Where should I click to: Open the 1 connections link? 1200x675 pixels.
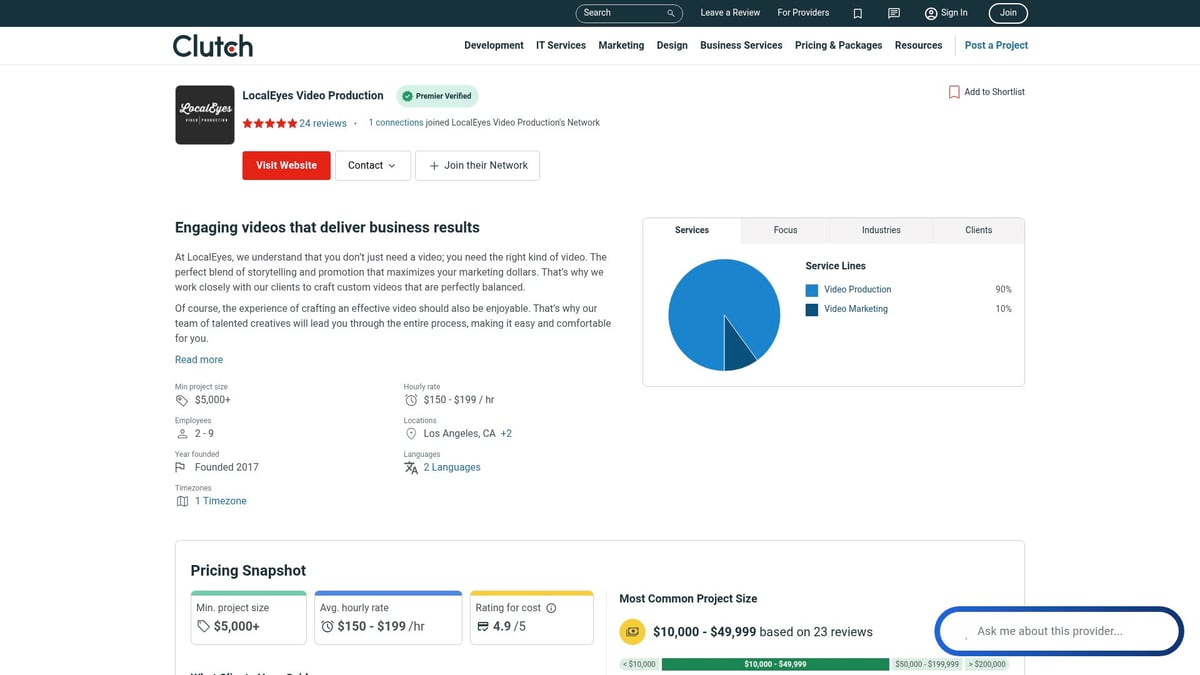pos(396,123)
